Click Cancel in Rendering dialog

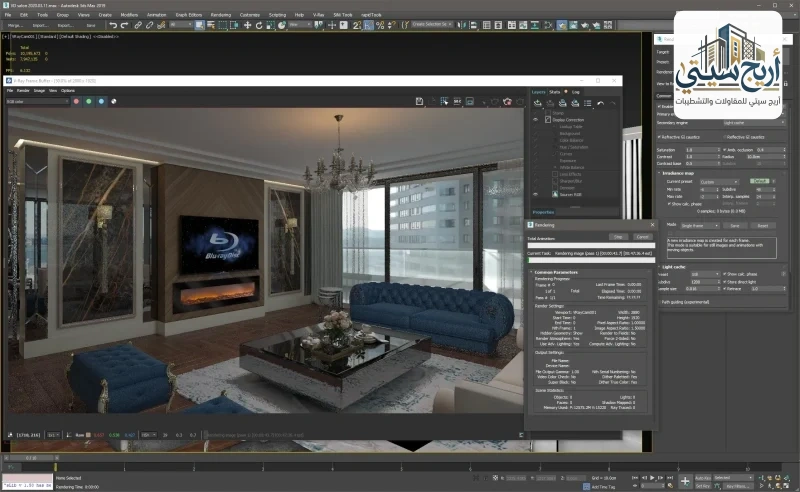(x=642, y=237)
